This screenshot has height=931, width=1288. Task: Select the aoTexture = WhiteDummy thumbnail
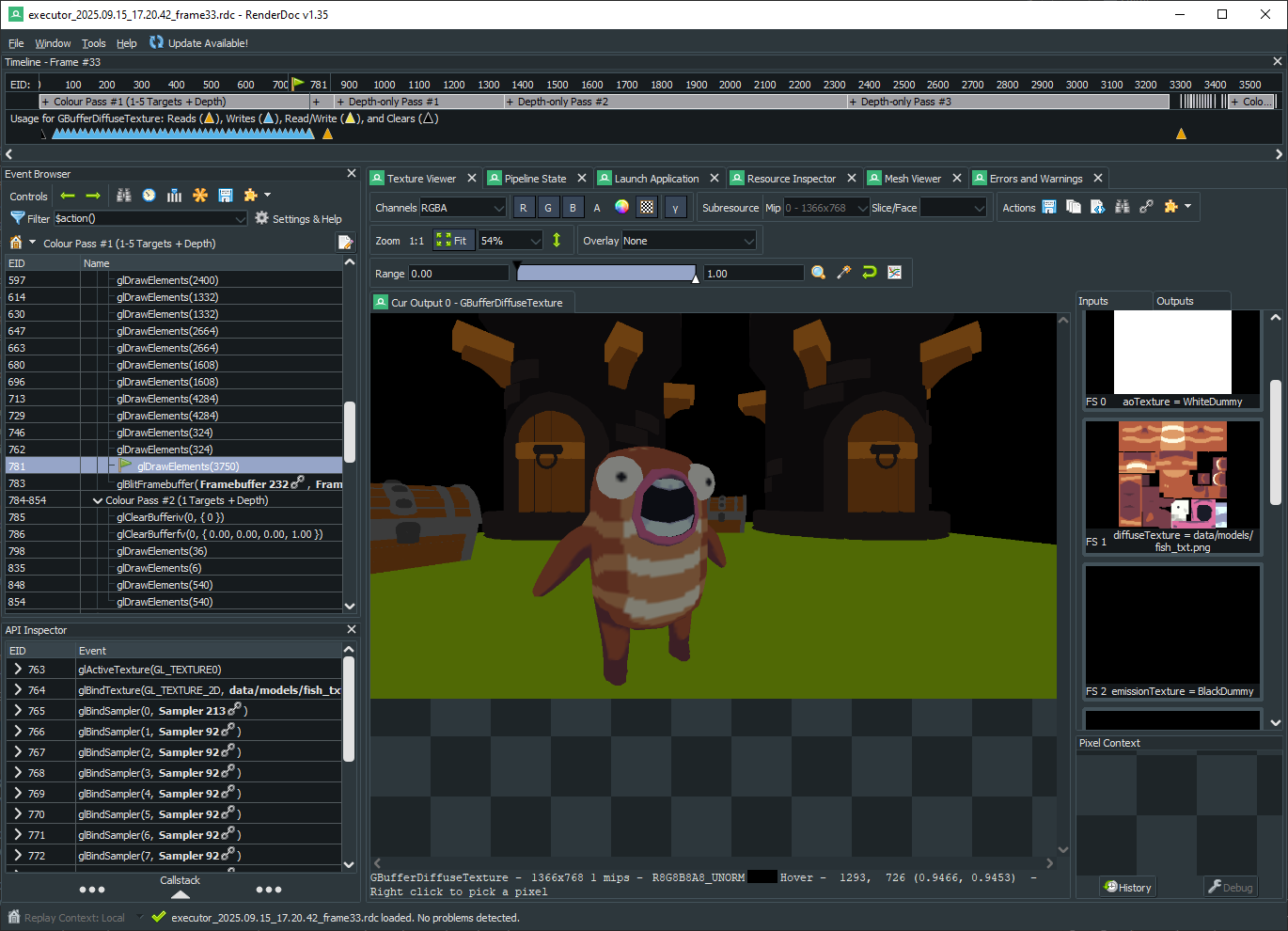(1172, 360)
